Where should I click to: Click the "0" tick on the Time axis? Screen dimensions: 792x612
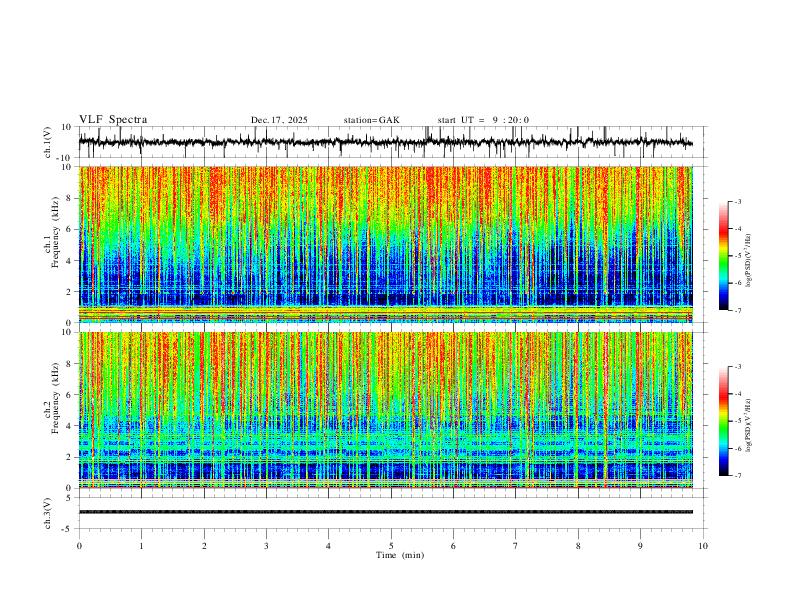point(79,546)
